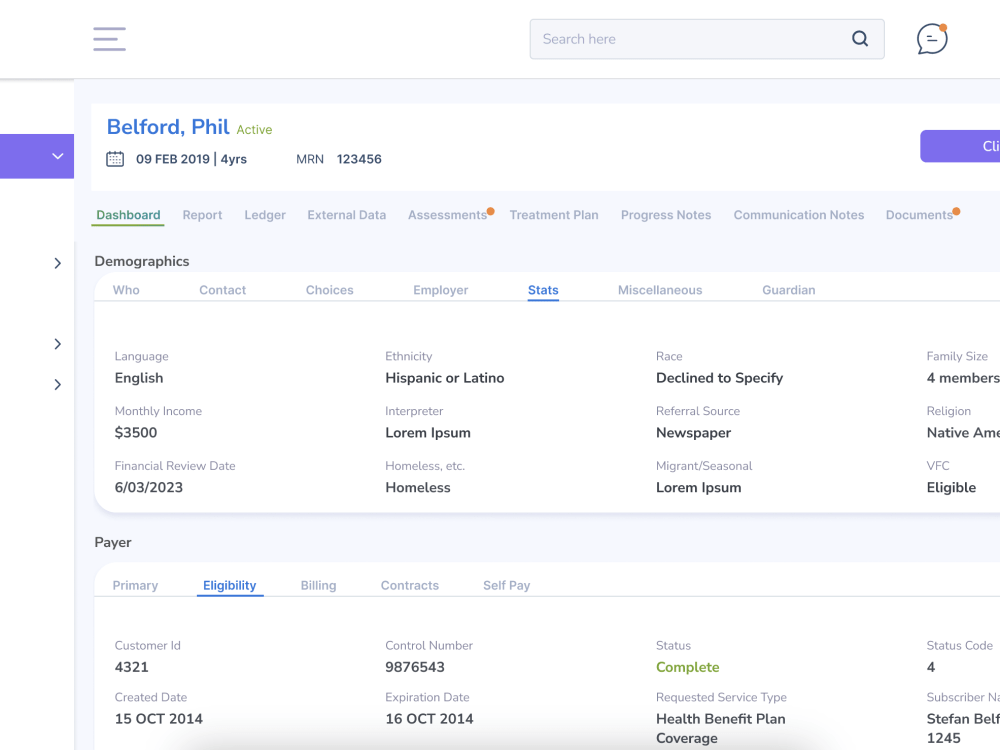
Task: Click the Active status label
Action: pos(254,129)
